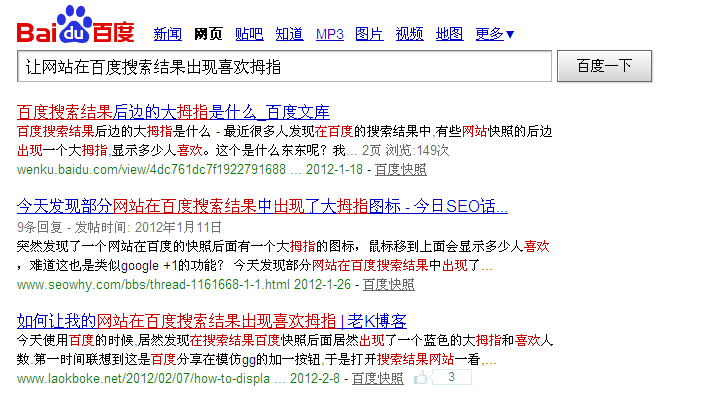Open the 贴吧 tab

[x=249, y=34]
